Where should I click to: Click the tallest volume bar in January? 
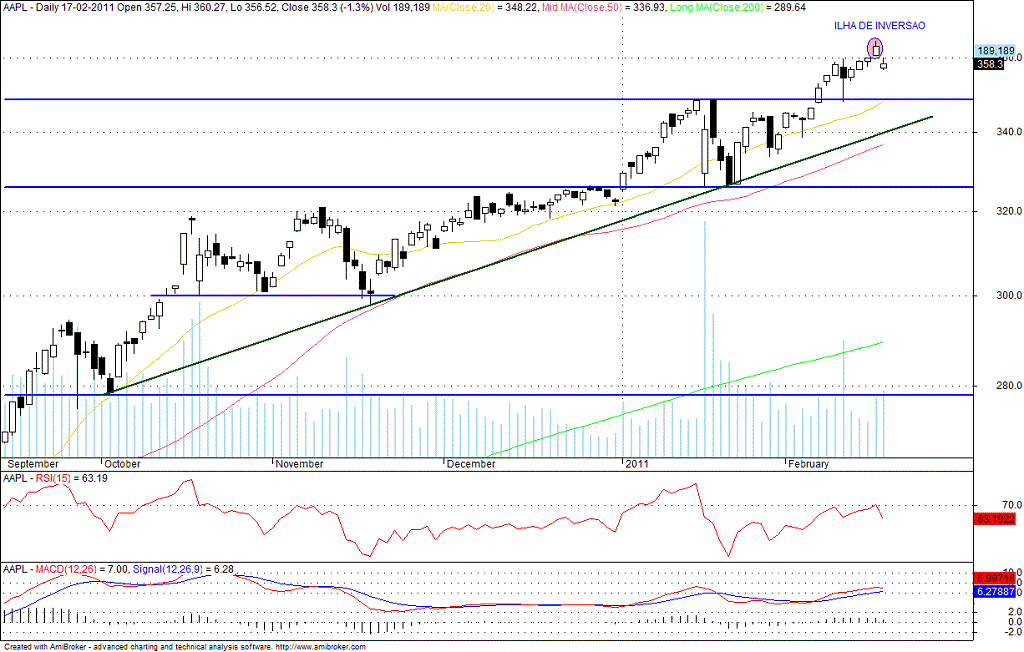pyautogui.click(x=705, y=339)
